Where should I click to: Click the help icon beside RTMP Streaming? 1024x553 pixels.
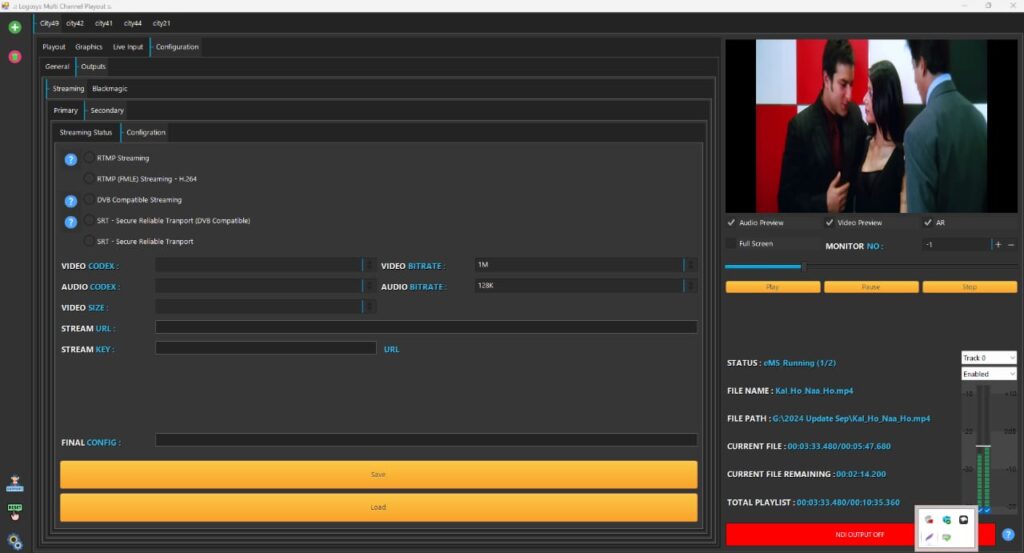coord(71,159)
